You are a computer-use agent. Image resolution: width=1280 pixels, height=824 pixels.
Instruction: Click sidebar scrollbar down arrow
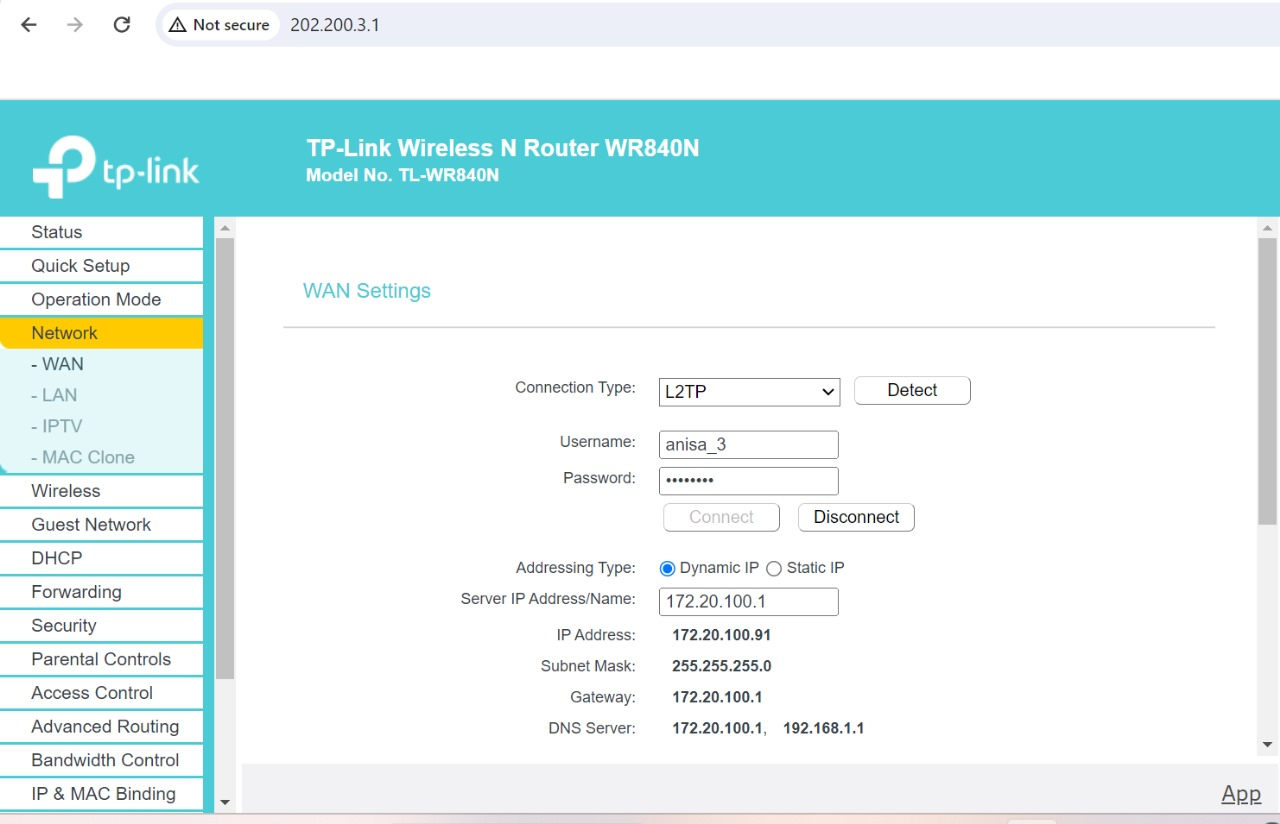[x=225, y=802]
